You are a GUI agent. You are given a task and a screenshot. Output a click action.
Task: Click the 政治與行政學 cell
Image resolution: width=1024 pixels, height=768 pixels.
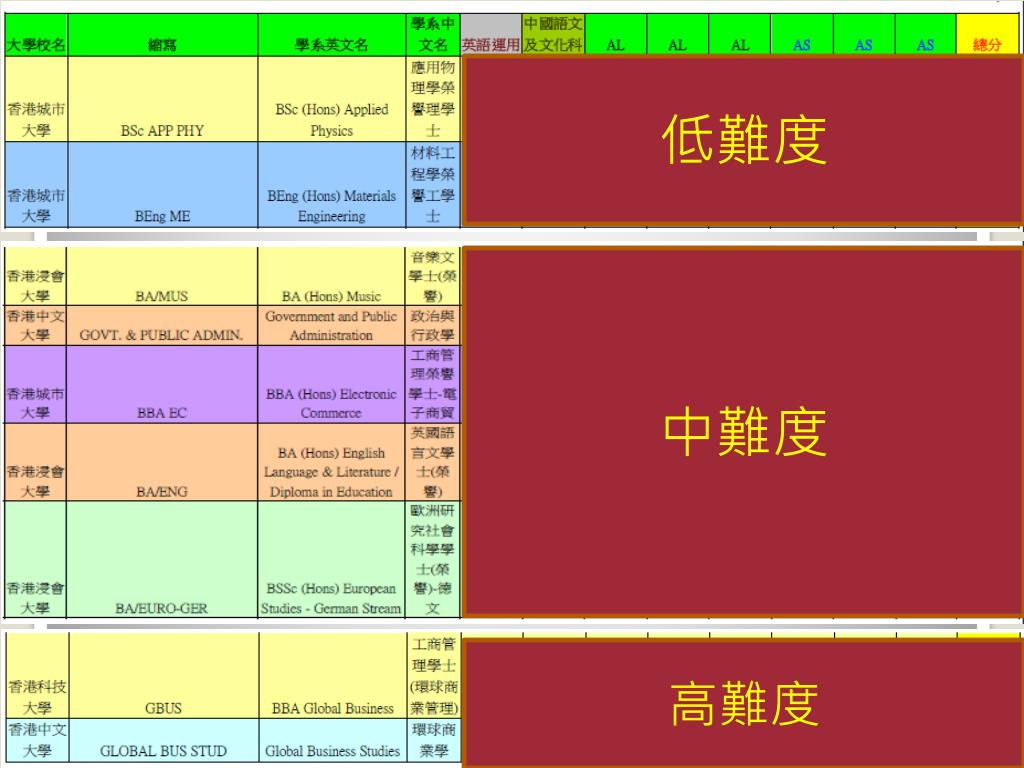(432, 325)
